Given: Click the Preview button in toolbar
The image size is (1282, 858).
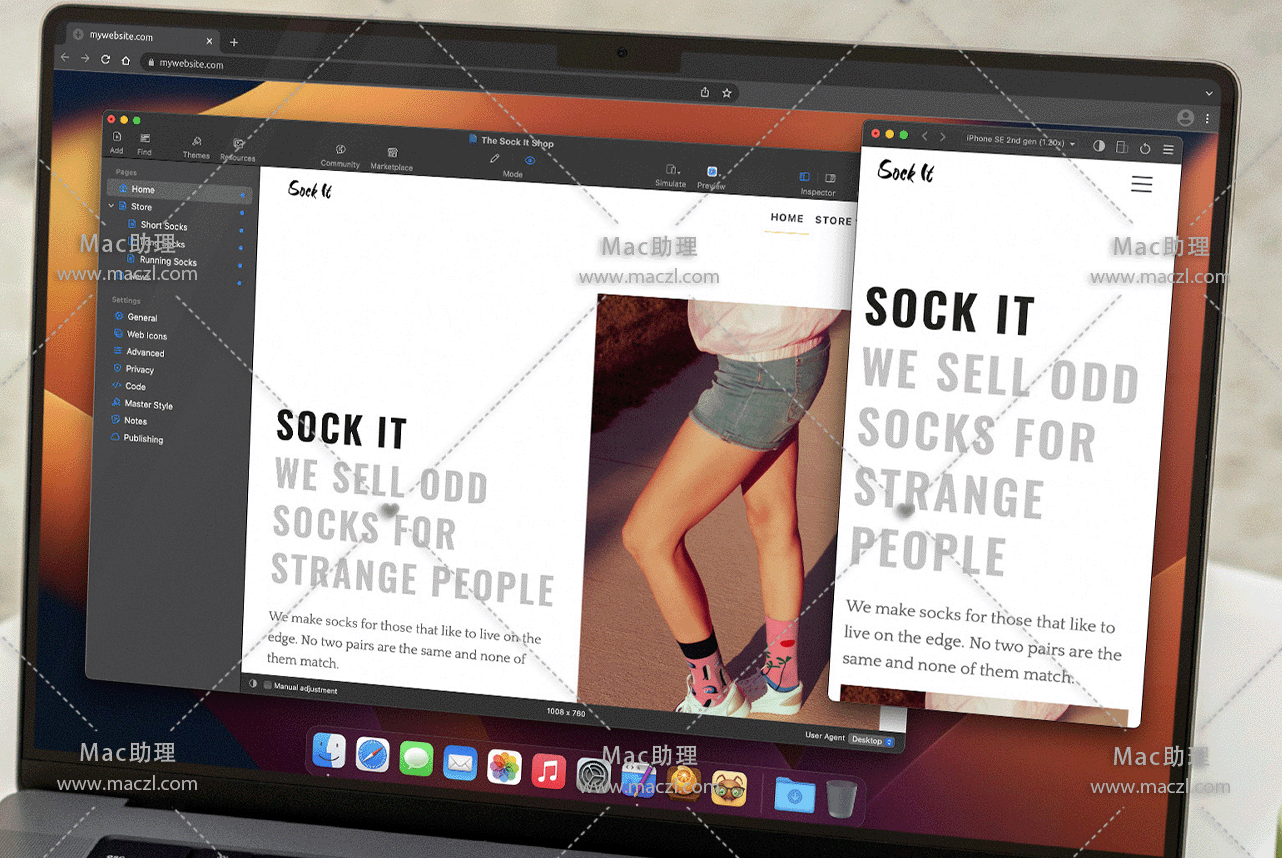Looking at the screenshot, I should (x=712, y=173).
